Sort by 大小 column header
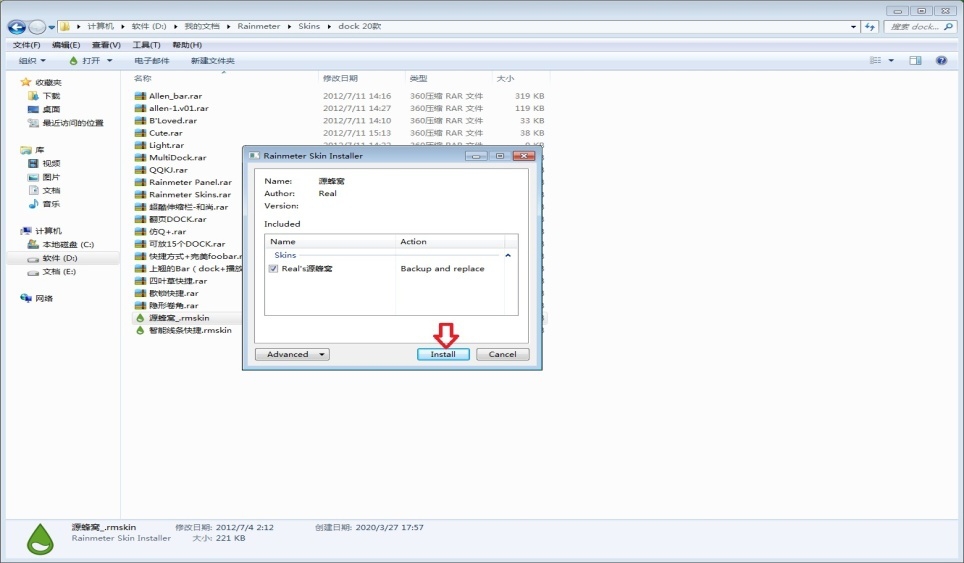 click(x=505, y=78)
